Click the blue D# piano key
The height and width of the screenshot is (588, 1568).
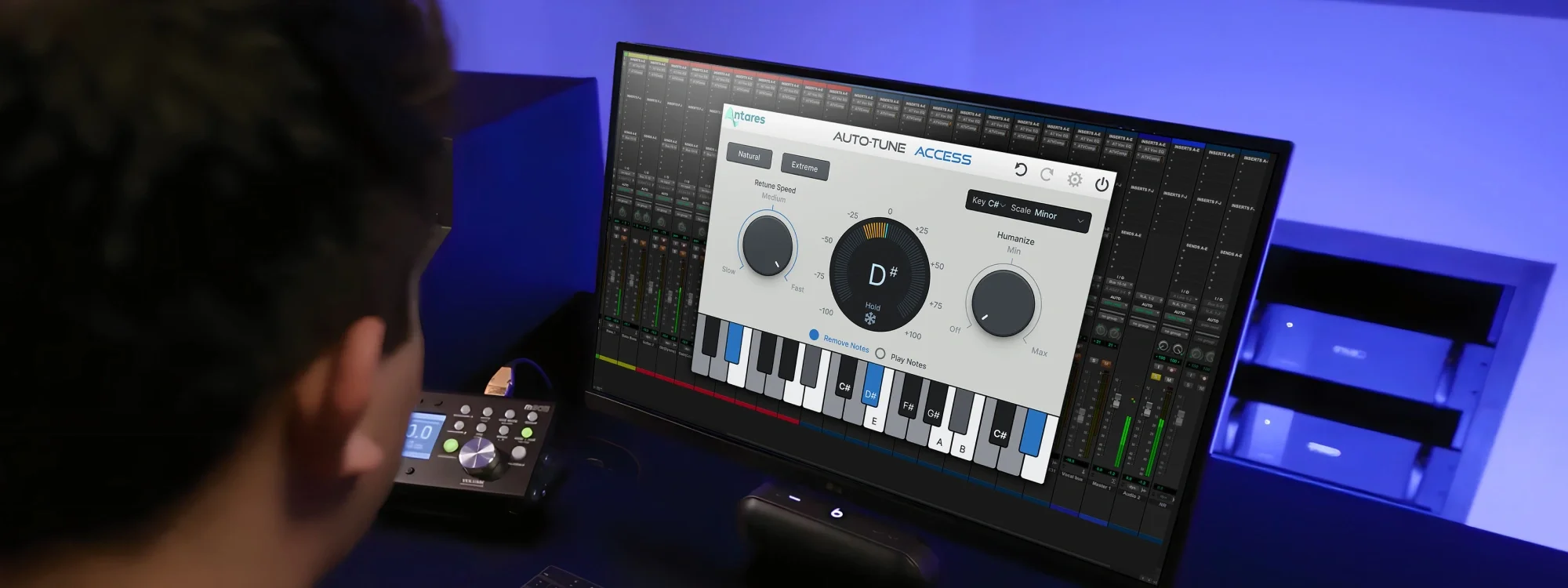[871, 386]
